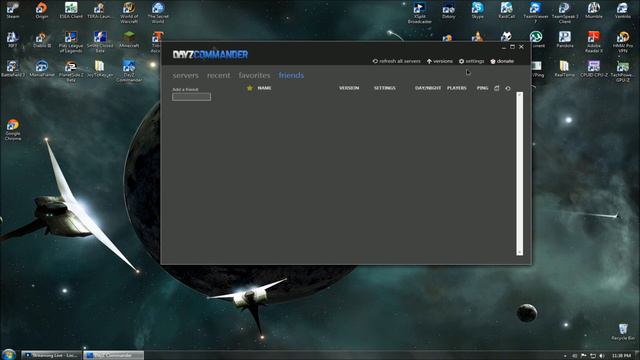
Task: Sort by the SETTINGS column header
Action: (384, 88)
